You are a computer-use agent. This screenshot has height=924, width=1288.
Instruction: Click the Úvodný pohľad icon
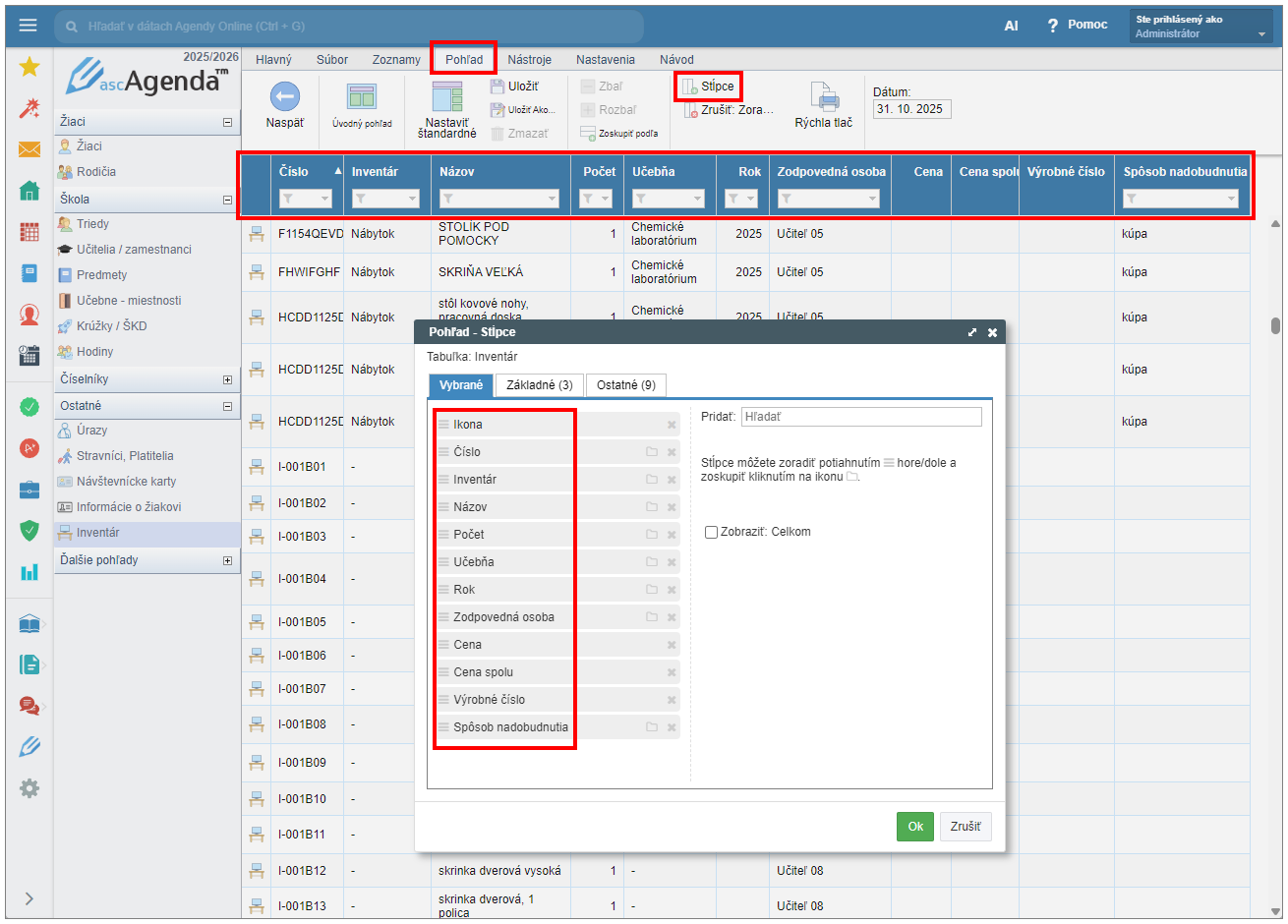pyautogui.click(x=362, y=97)
